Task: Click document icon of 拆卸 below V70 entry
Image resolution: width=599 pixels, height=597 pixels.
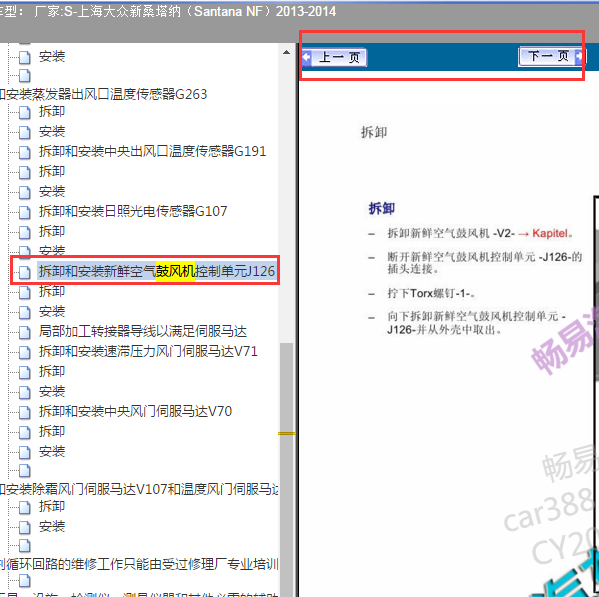Action: tap(25, 432)
